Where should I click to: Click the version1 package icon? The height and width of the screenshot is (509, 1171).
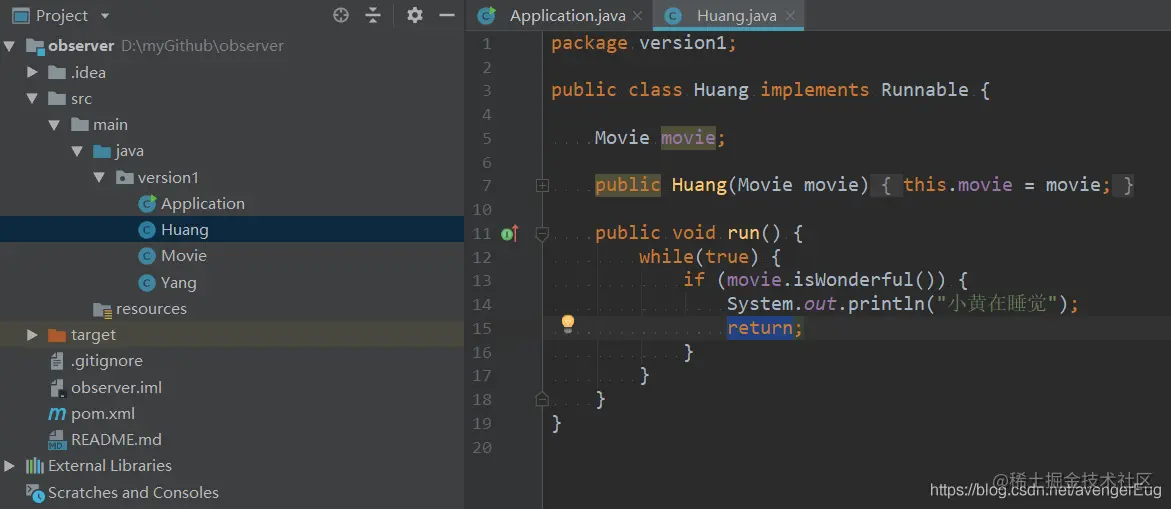pos(124,177)
